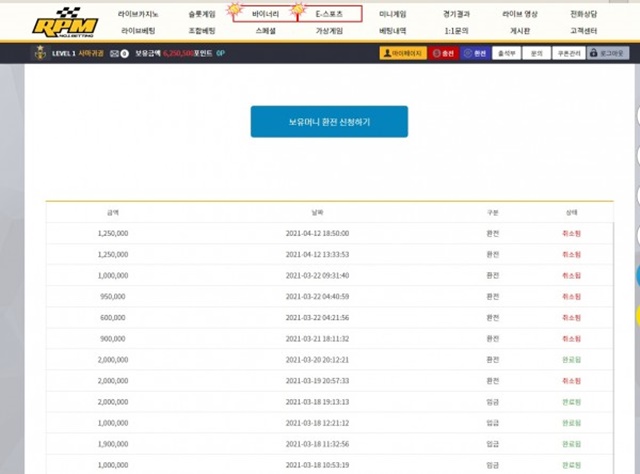Open 쿠폰관리 button
This screenshot has height=474, width=640.
coord(569,53)
